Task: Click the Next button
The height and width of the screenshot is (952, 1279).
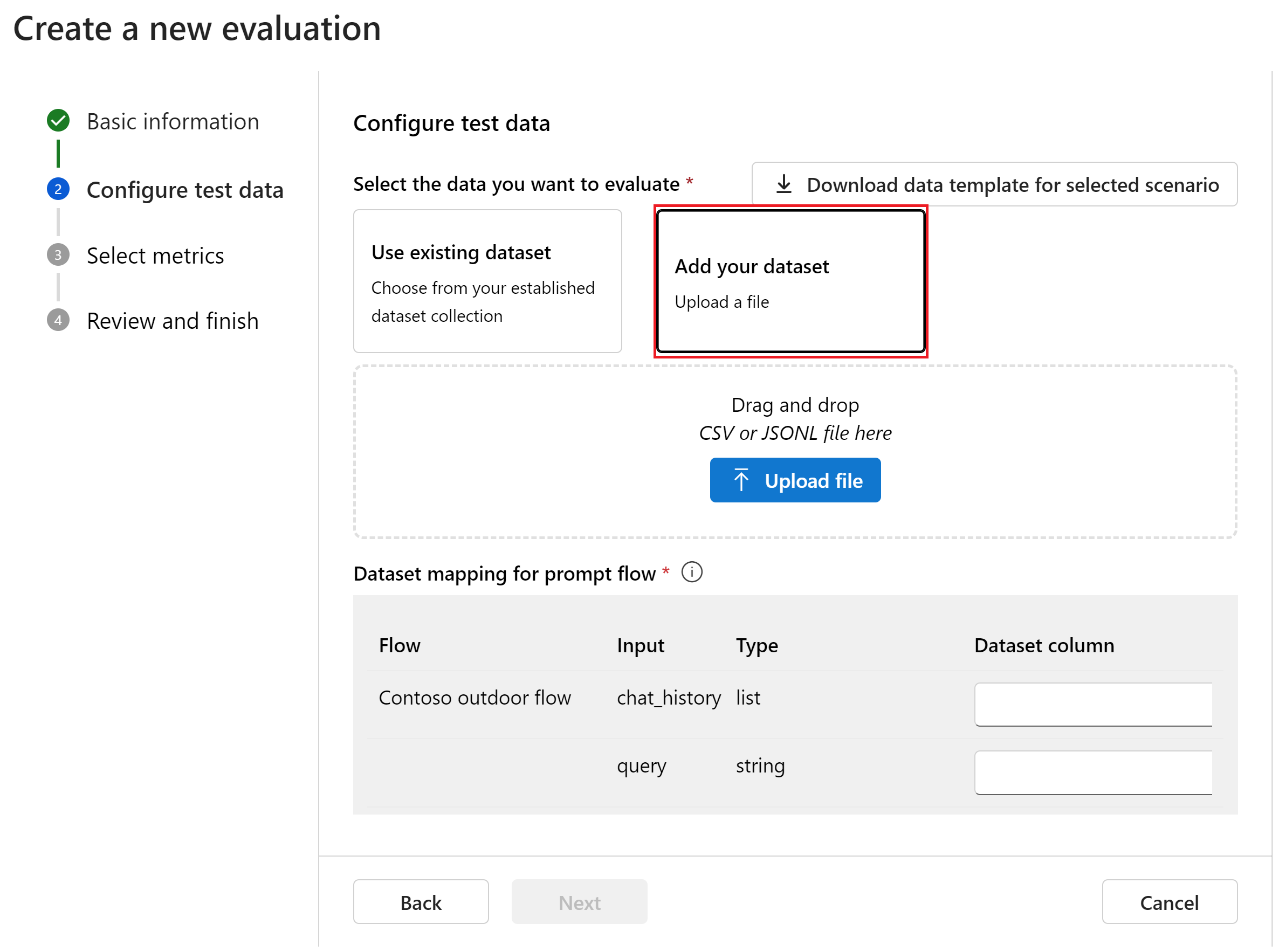Action: (x=579, y=902)
